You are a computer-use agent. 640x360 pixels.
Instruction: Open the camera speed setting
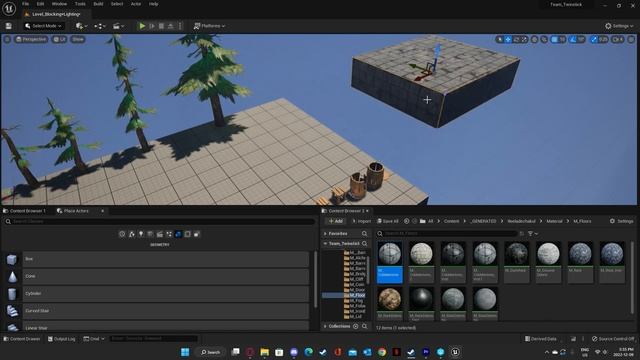[x=618, y=40]
